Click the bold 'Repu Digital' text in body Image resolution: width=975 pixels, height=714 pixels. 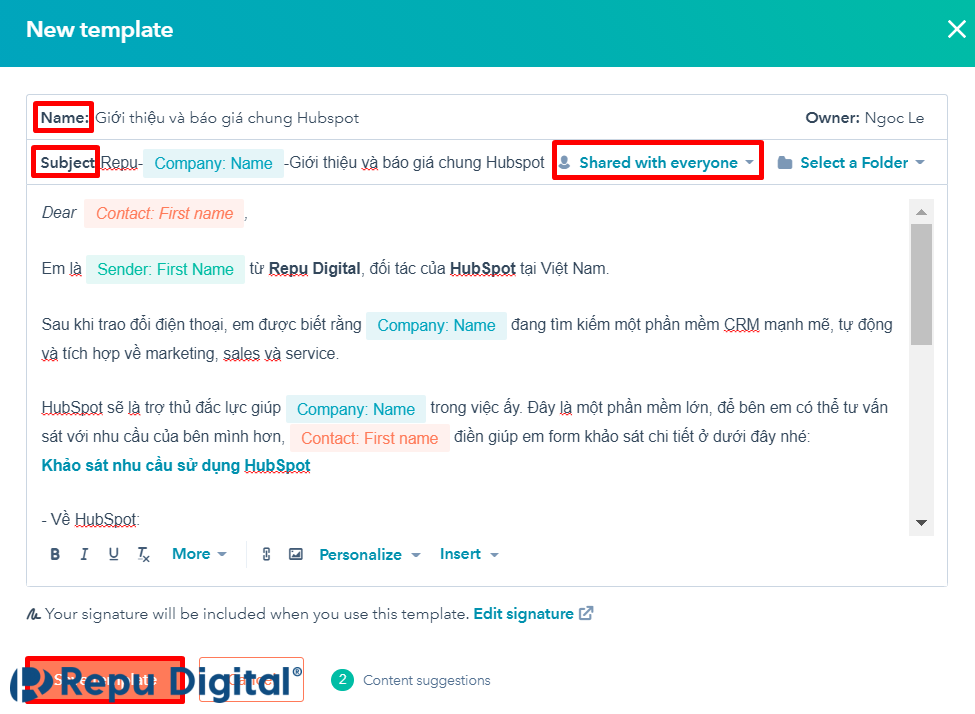click(315, 269)
